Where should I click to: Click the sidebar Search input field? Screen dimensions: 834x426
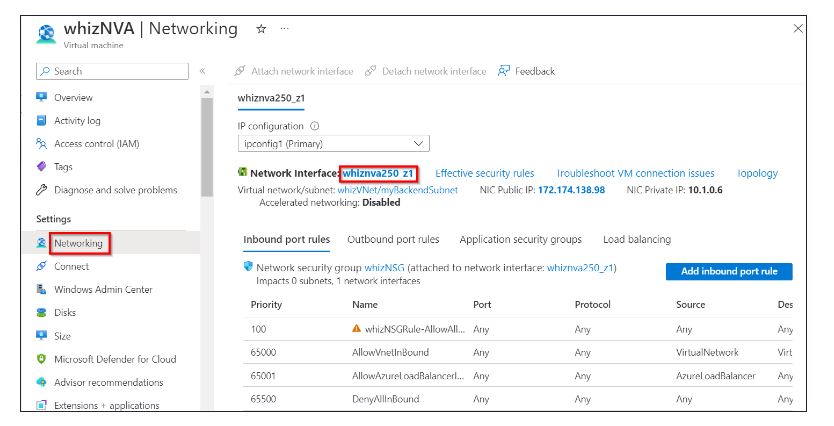112,71
